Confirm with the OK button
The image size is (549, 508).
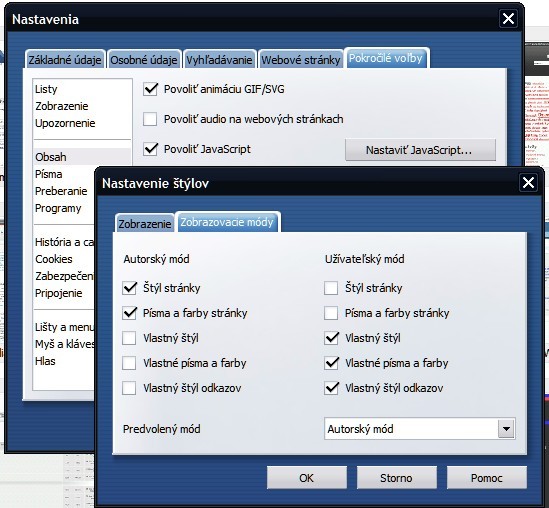tap(307, 478)
